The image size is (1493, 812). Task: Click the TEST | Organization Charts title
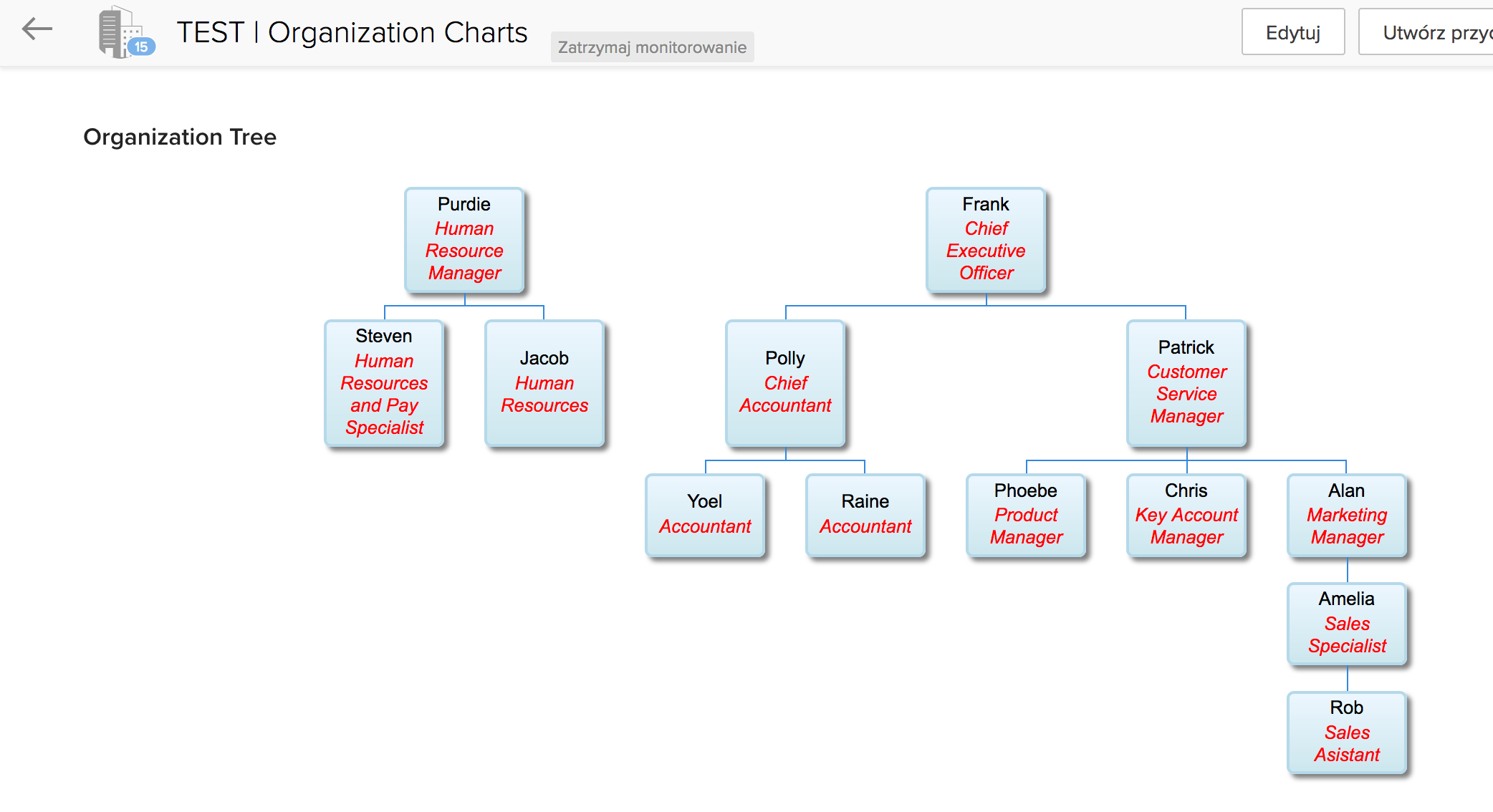pos(352,32)
